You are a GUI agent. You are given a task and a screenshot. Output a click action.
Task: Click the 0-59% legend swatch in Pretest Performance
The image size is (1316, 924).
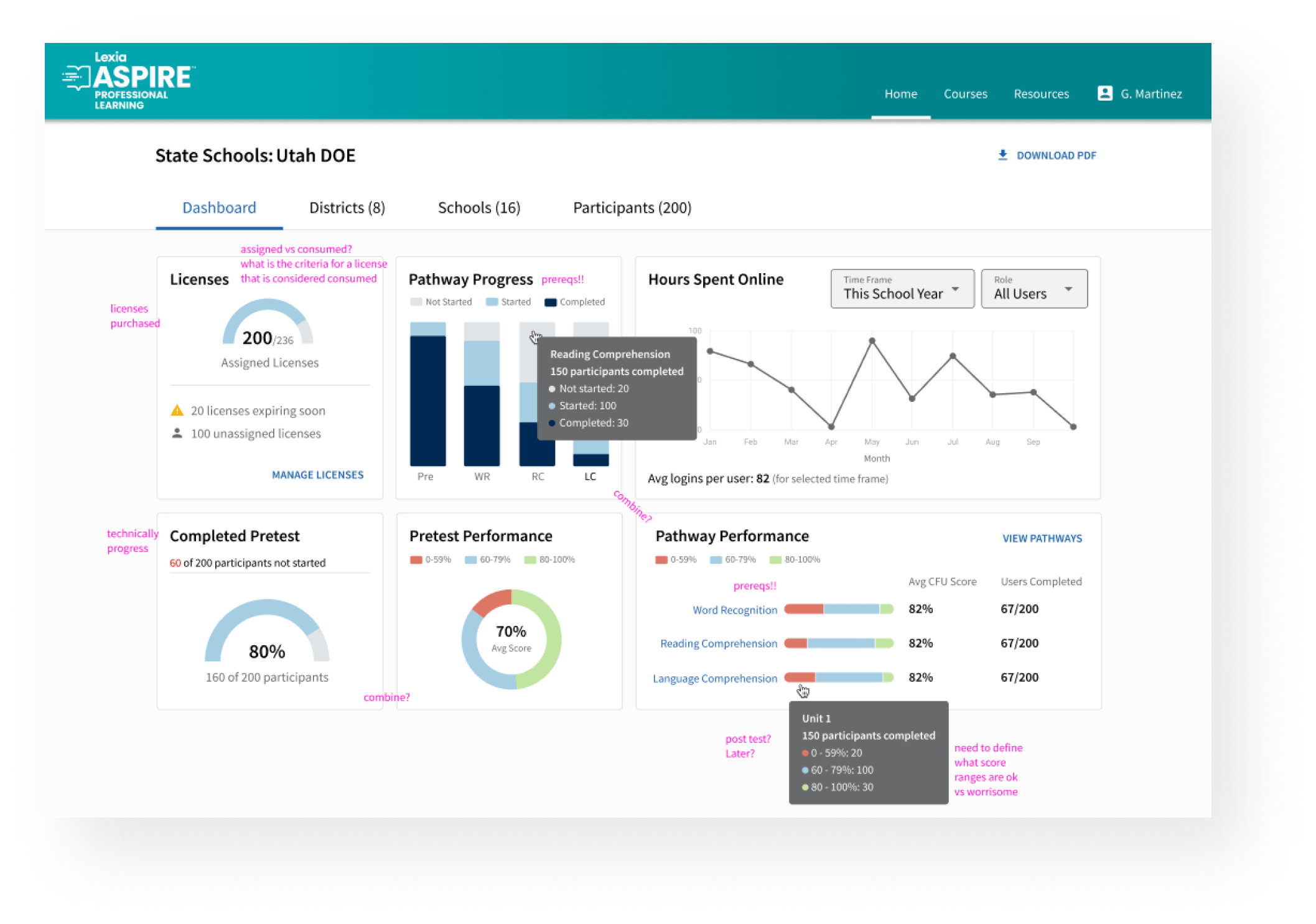pyautogui.click(x=416, y=560)
